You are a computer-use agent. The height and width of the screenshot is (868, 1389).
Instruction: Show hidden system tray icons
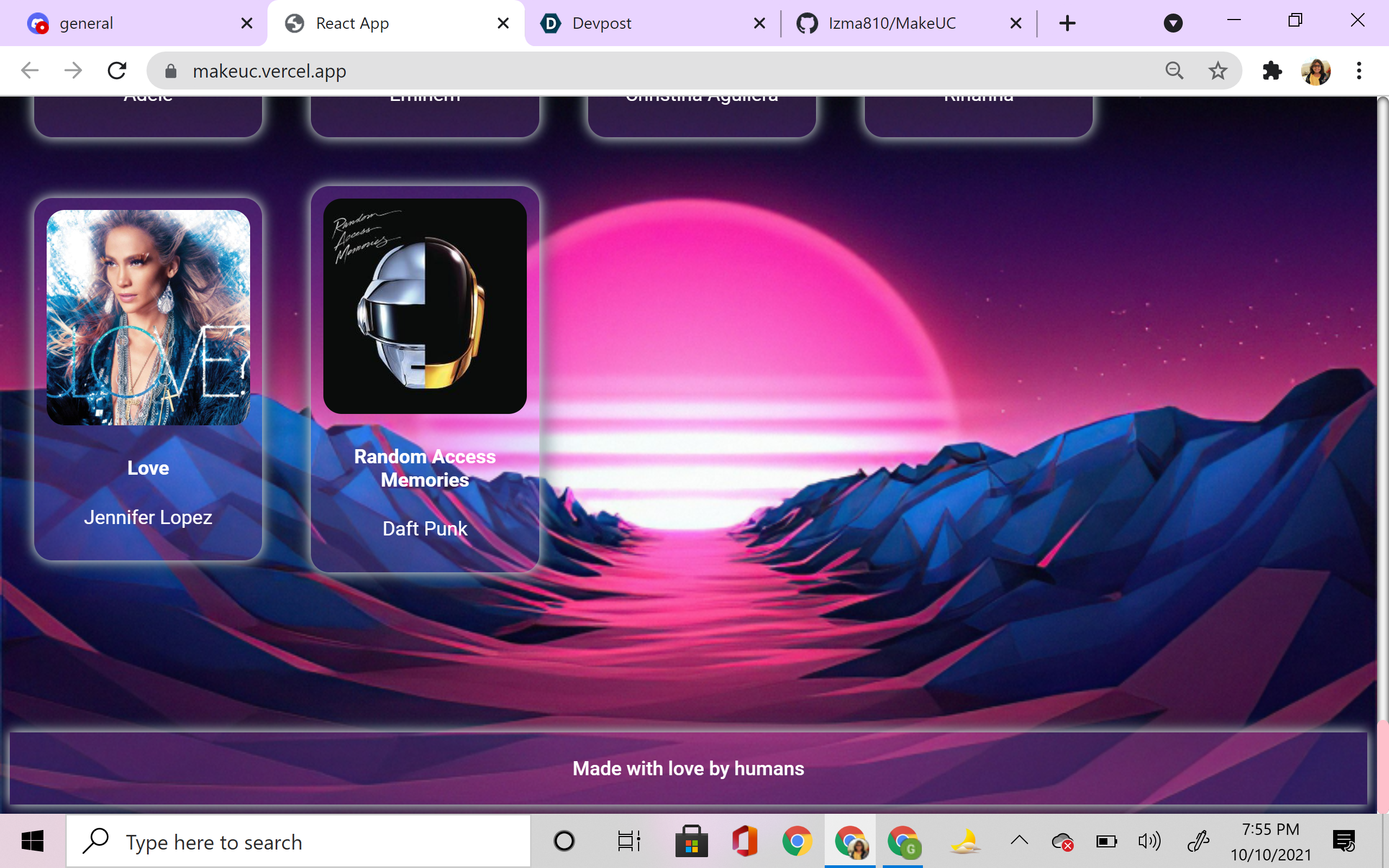[1020, 841]
